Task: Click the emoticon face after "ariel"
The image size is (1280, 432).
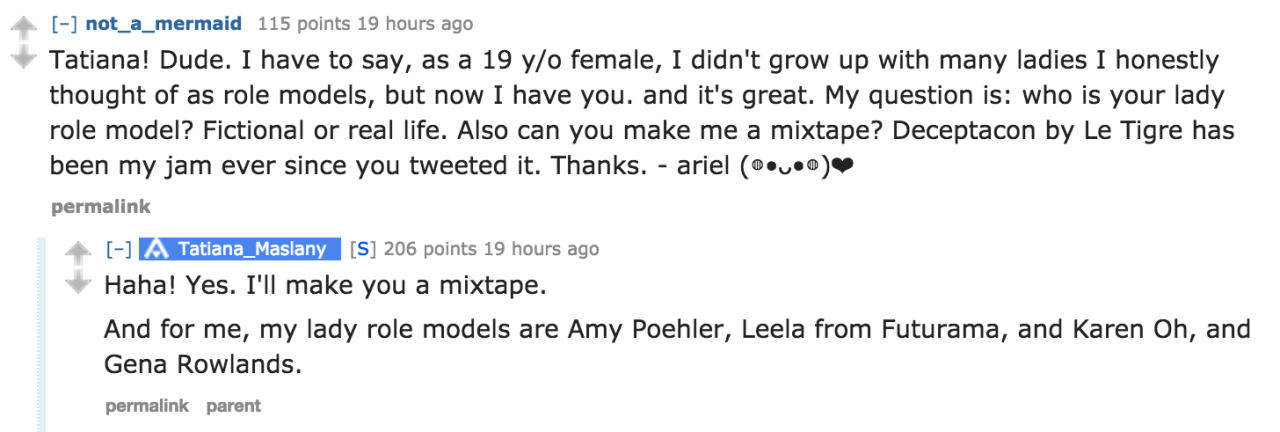Action: (x=784, y=167)
